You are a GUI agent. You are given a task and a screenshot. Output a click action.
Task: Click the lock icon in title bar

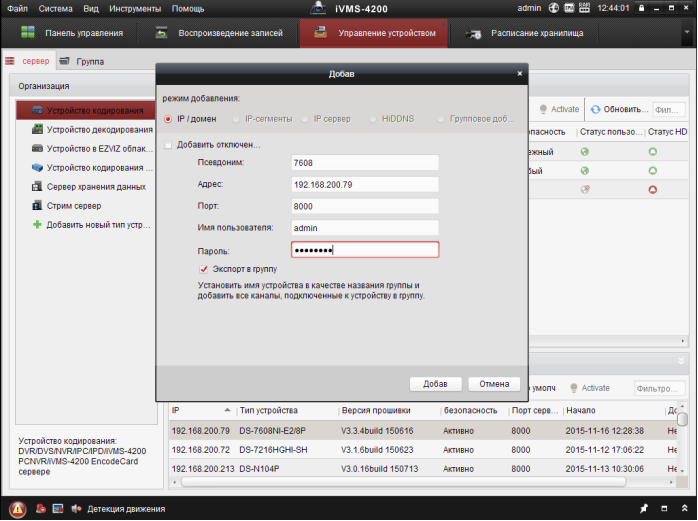(x=641, y=8)
